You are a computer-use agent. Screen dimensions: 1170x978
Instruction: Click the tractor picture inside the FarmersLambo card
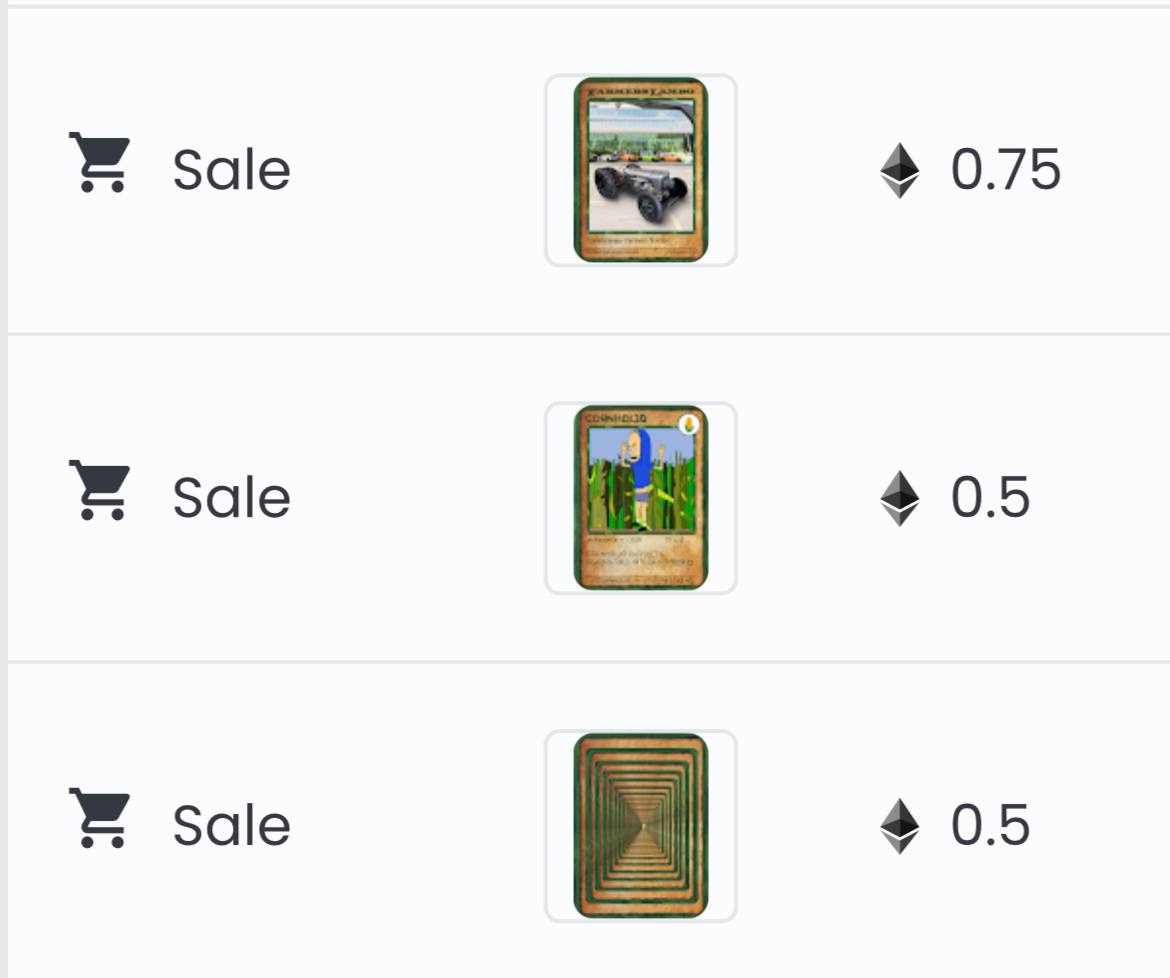point(641,167)
